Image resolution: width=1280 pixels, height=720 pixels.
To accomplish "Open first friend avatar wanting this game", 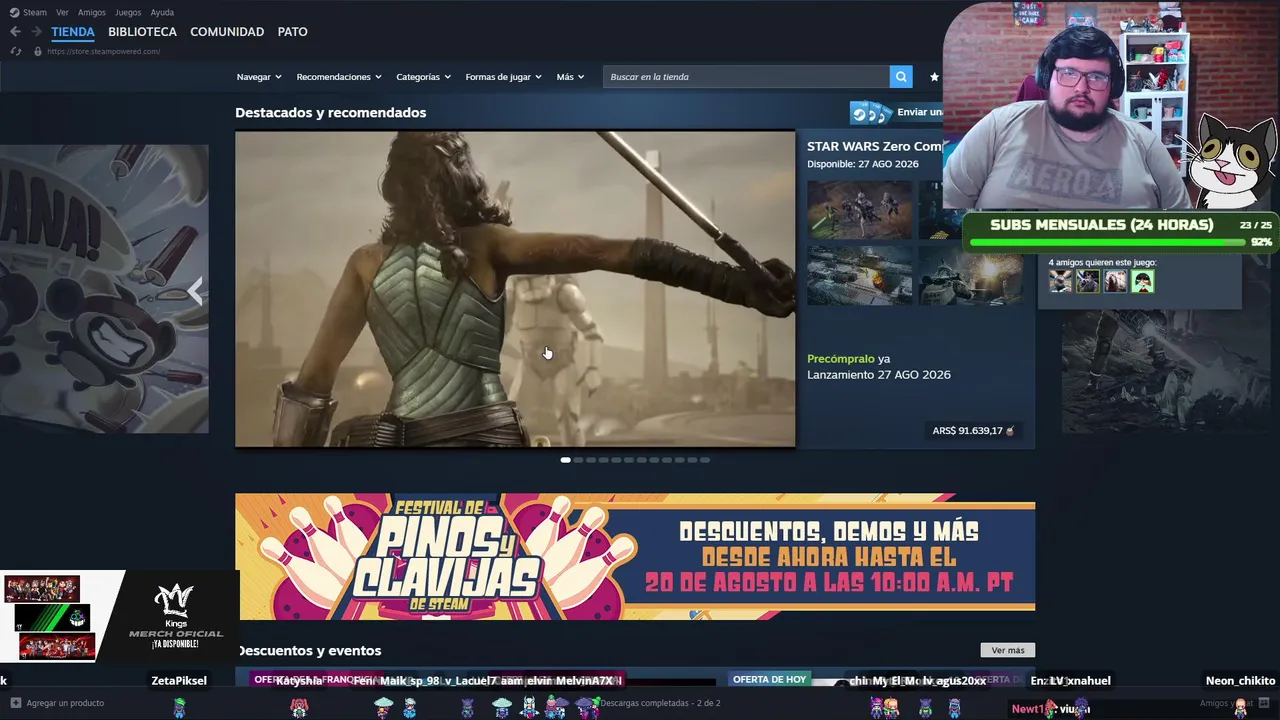I will [x=1060, y=282].
